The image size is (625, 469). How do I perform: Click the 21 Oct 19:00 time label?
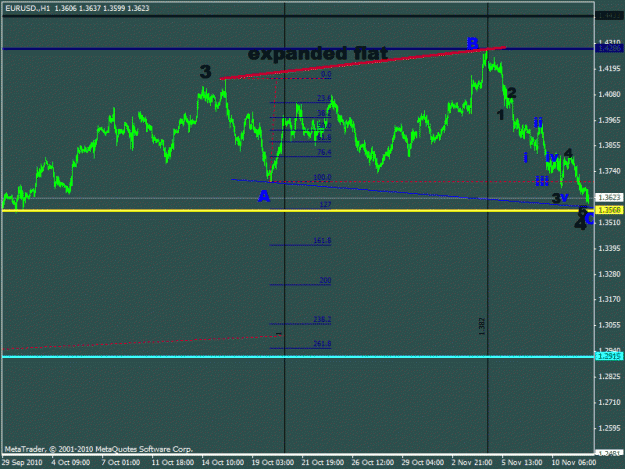pos(322,462)
